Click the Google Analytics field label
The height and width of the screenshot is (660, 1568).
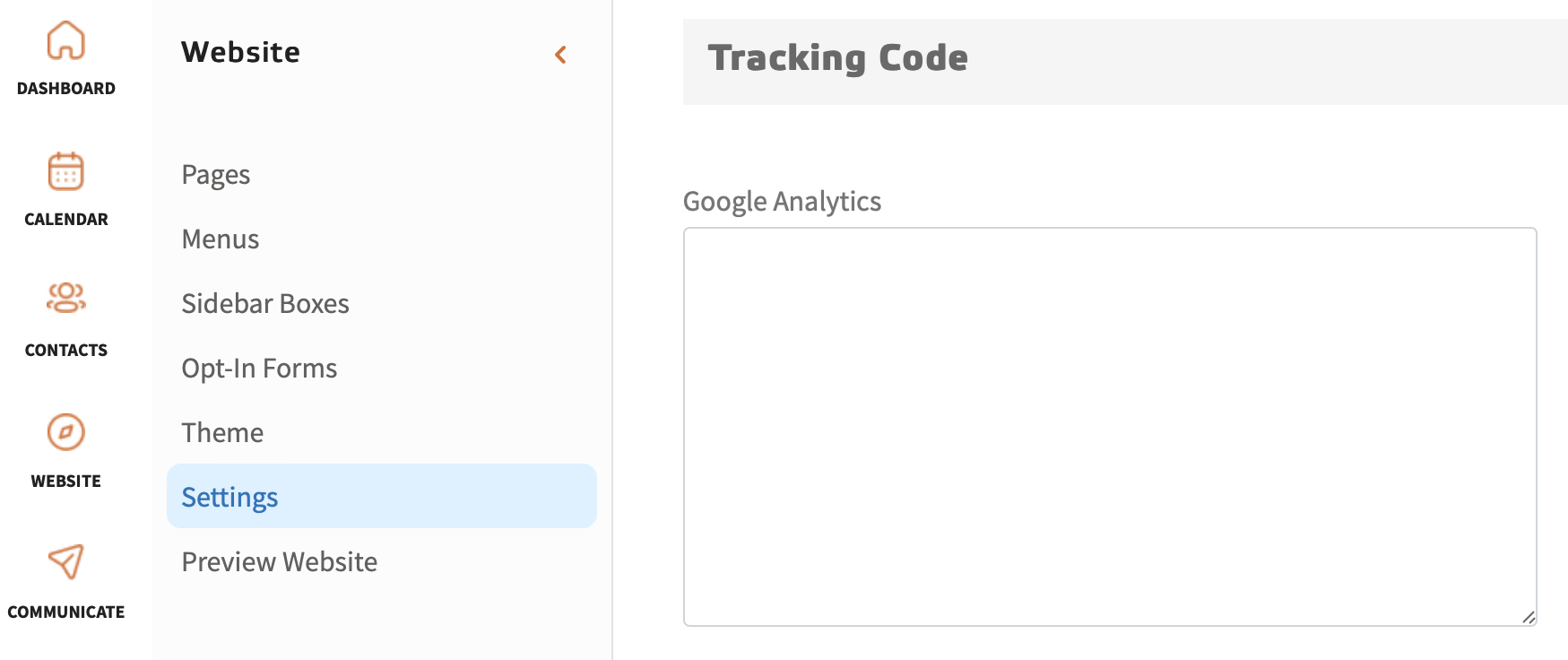[x=782, y=202]
